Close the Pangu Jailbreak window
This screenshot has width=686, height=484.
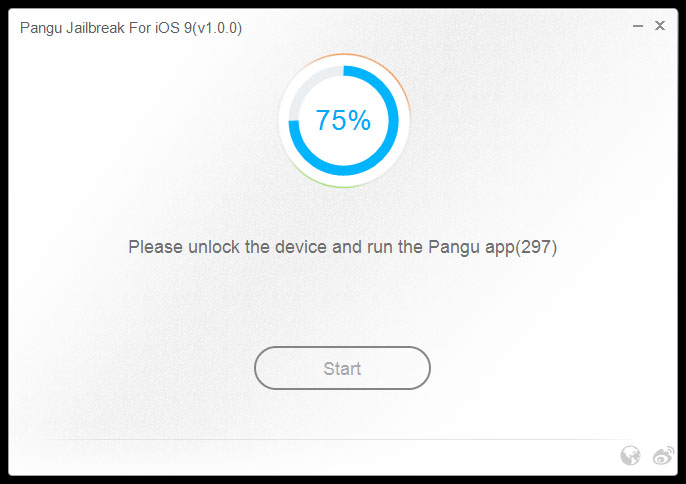[660, 27]
